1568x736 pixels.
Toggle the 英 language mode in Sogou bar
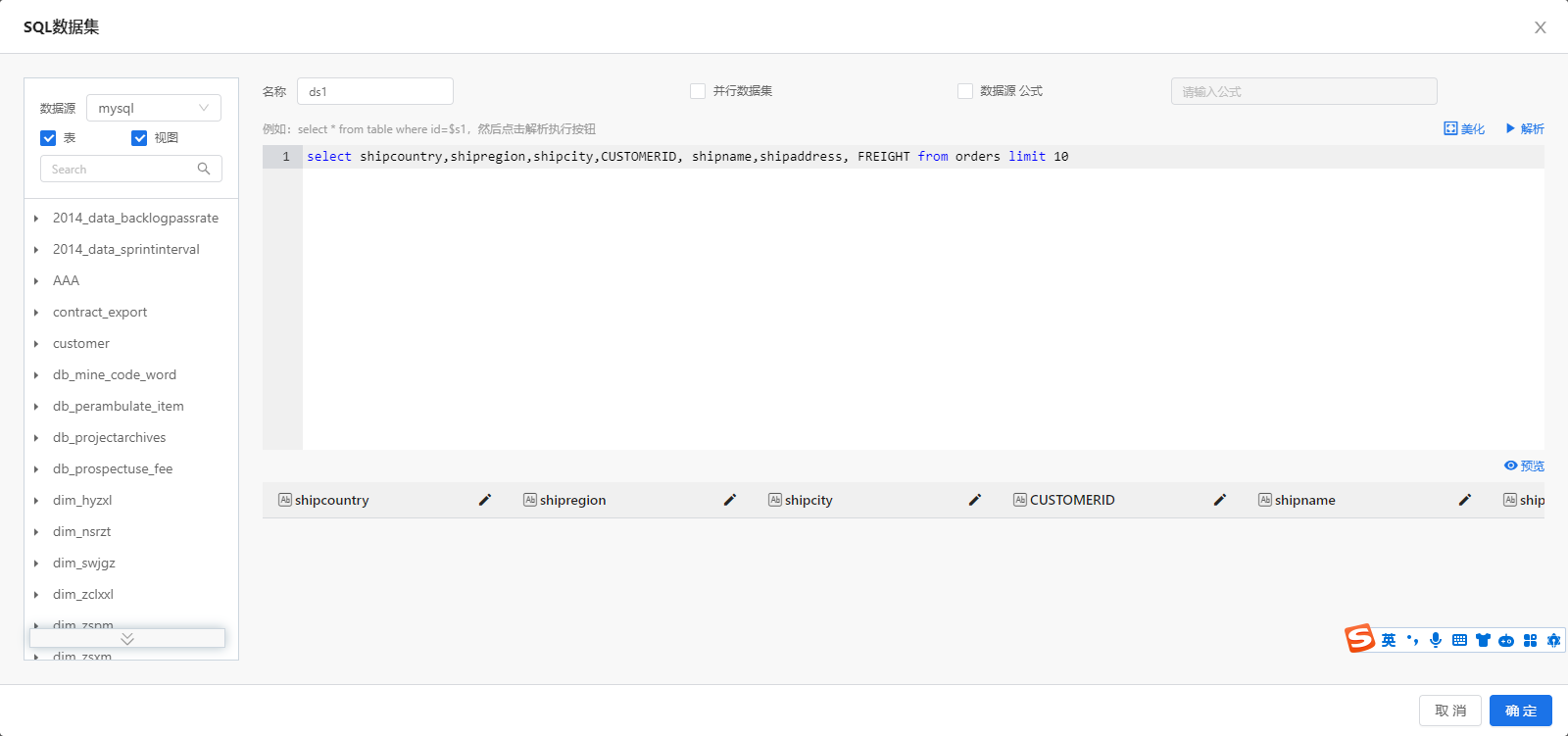(1389, 640)
